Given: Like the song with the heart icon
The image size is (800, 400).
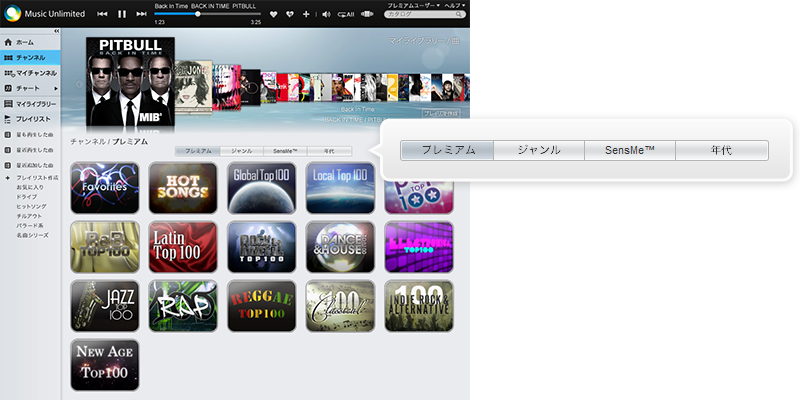Looking at the screenshot, I should coord(274,14).
